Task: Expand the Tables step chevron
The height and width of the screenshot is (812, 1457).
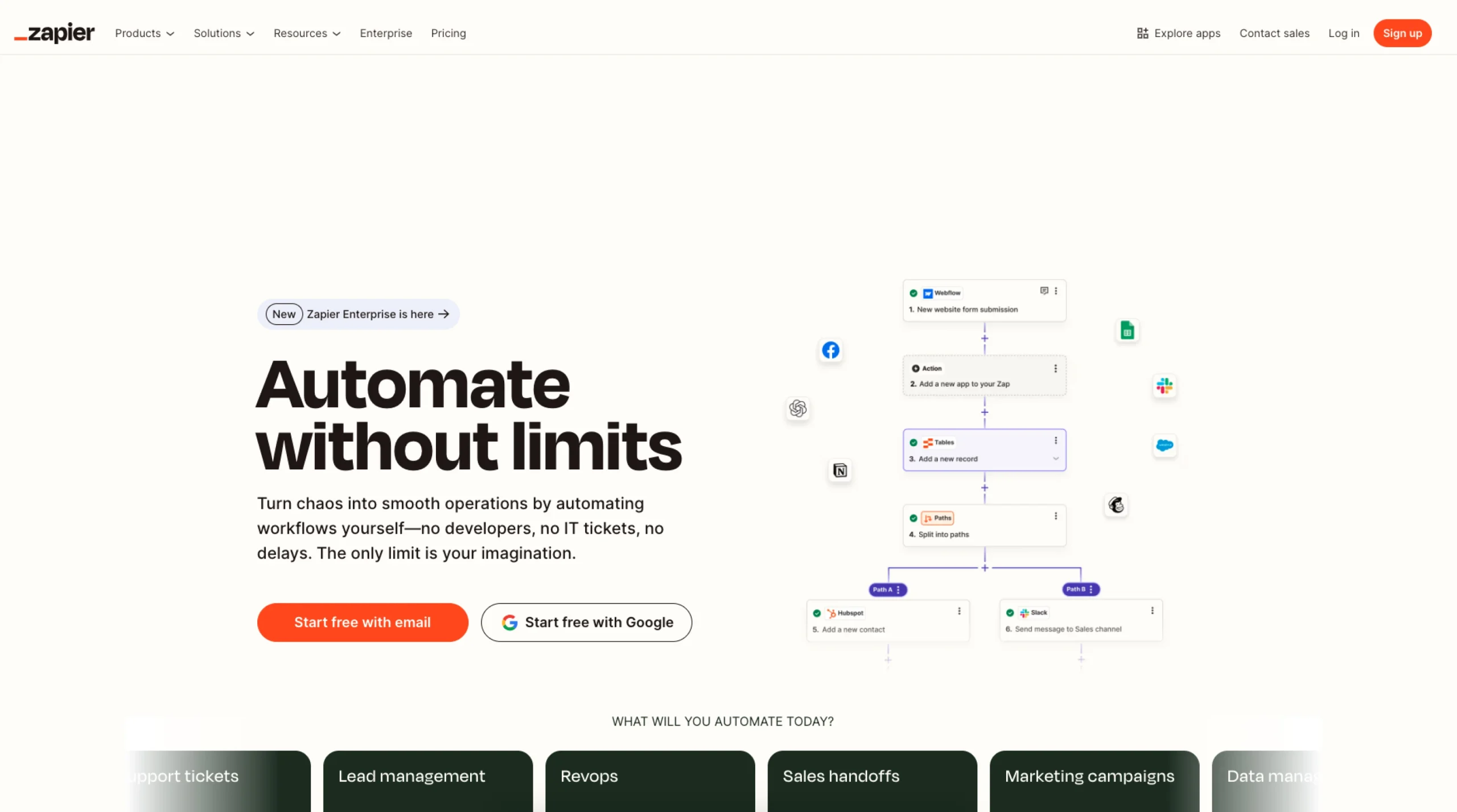Action: point(1056,459)
